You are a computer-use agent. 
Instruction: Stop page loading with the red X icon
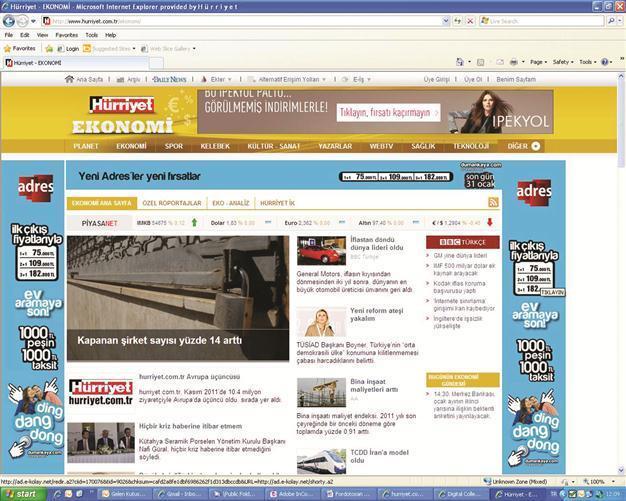pyautogui.click(x=470, y=21)
